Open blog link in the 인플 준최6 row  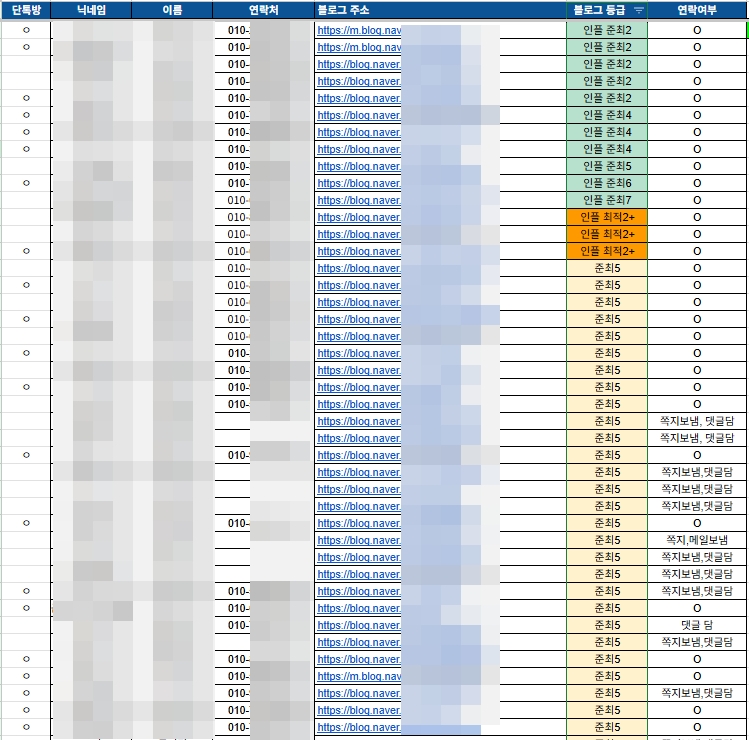click(359, 183)
